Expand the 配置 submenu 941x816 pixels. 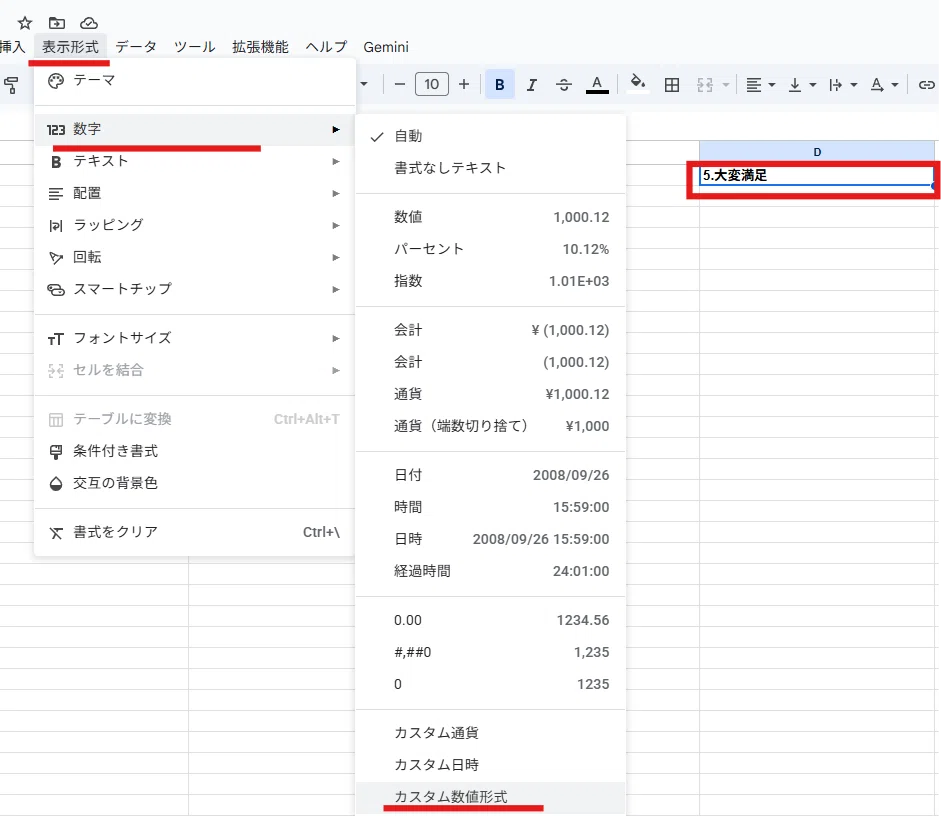click(x=194, y=193)
